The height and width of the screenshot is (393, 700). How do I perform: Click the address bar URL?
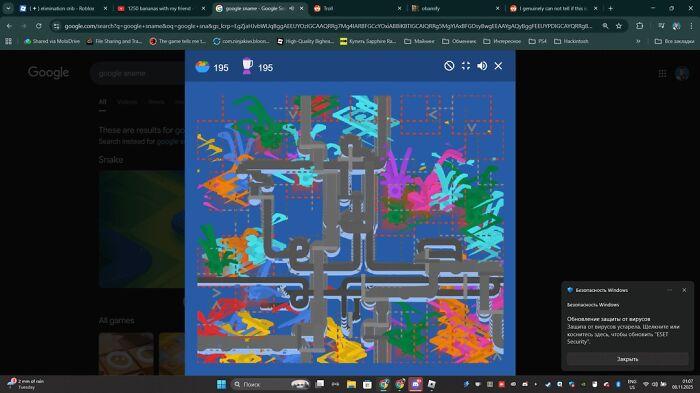click(x=328, y=26)
